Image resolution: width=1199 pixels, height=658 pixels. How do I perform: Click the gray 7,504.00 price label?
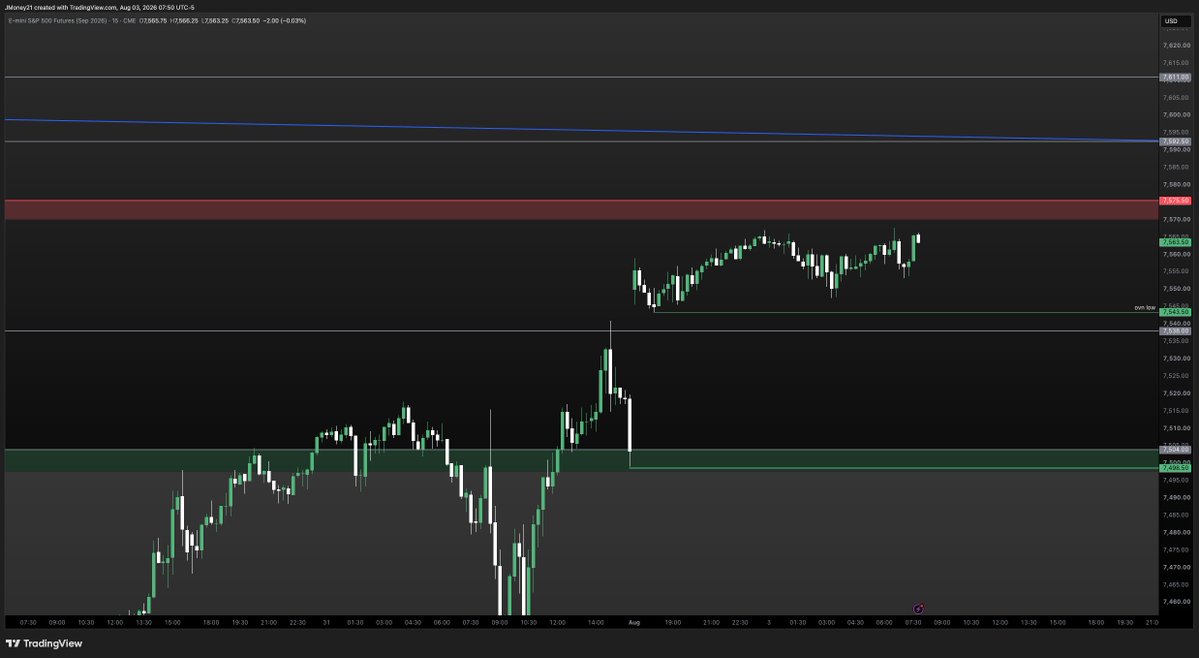pos(1175,449)
